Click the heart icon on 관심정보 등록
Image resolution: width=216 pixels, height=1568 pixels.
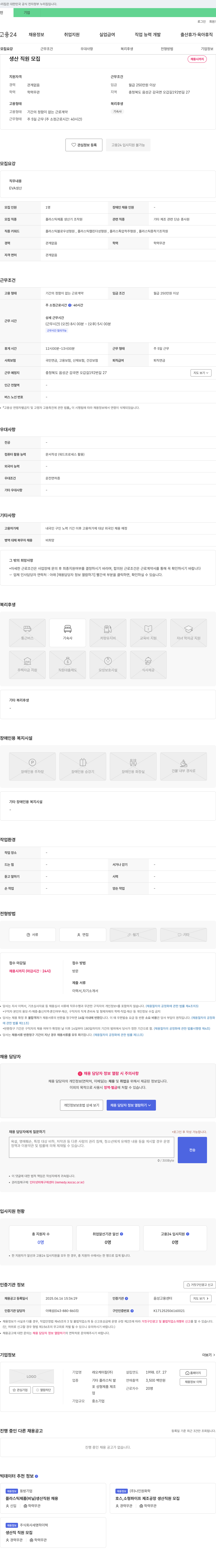[x=74, y=145]
